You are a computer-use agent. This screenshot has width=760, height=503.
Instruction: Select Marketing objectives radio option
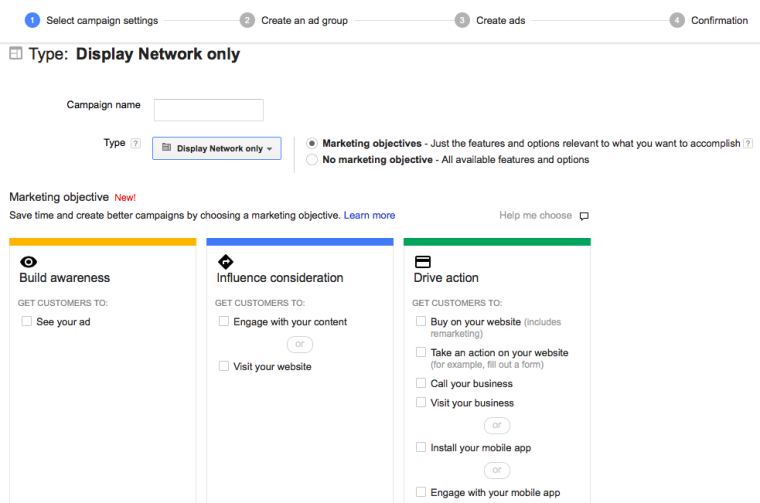click(x=312, y=144)
